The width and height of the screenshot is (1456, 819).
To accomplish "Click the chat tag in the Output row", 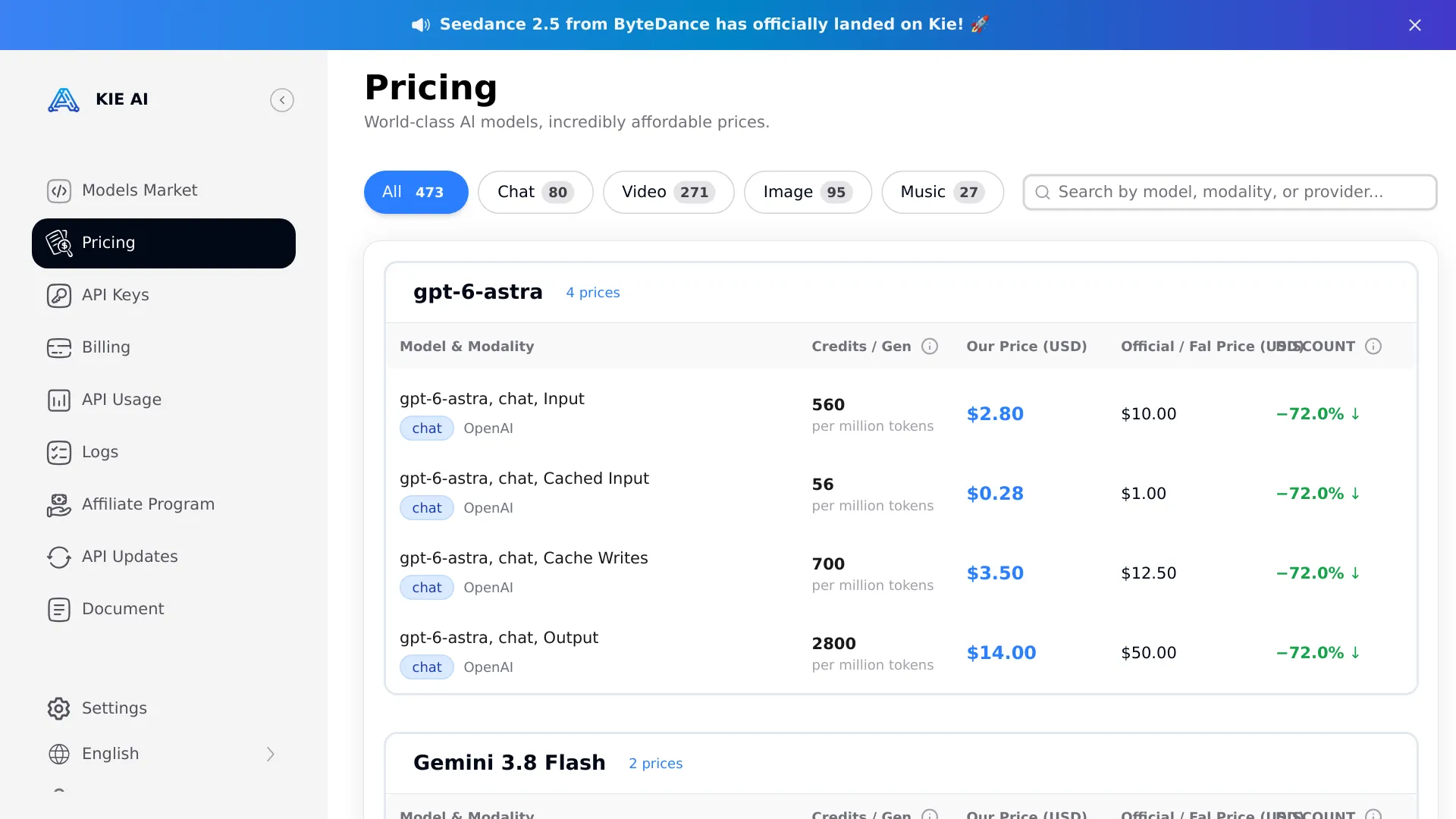I will tap(427, 667).
